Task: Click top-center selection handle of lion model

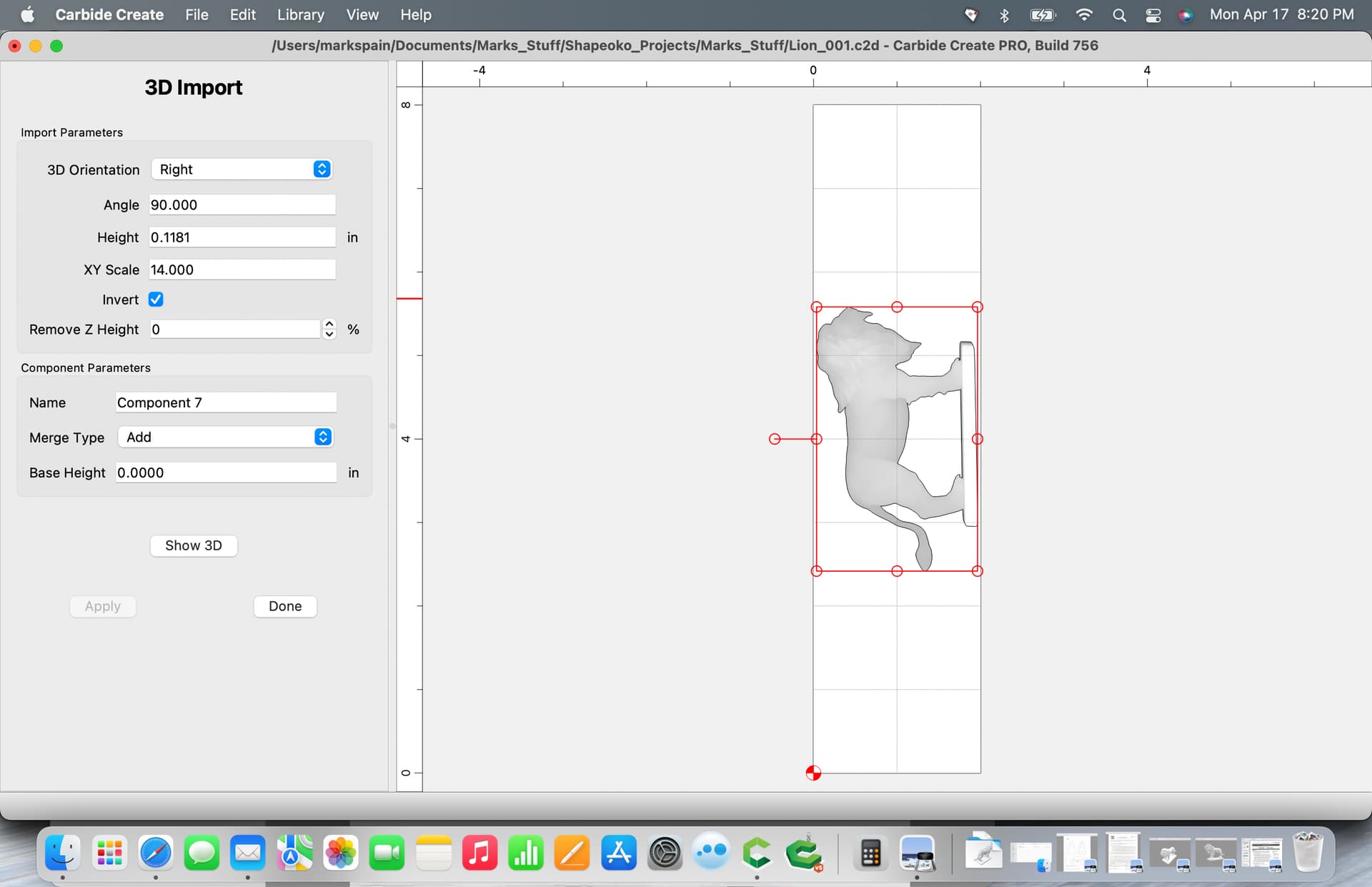Action: [x=897, y=307]
